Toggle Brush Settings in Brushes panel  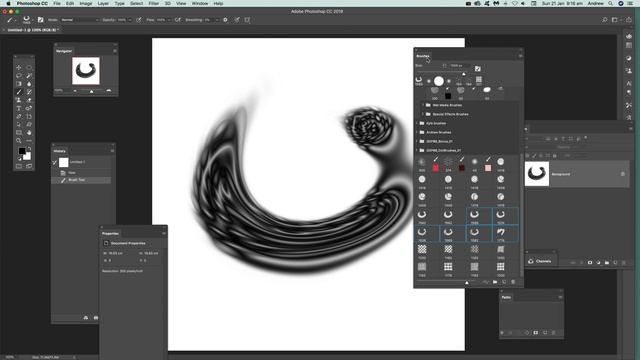478,69
